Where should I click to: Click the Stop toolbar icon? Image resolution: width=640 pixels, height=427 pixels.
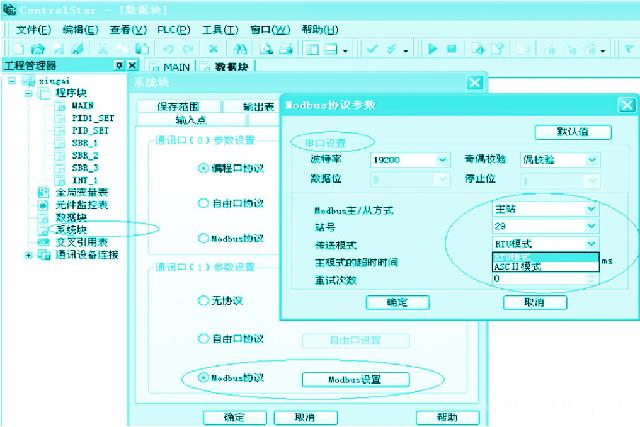pyautogui.click(x=451, y=48)
